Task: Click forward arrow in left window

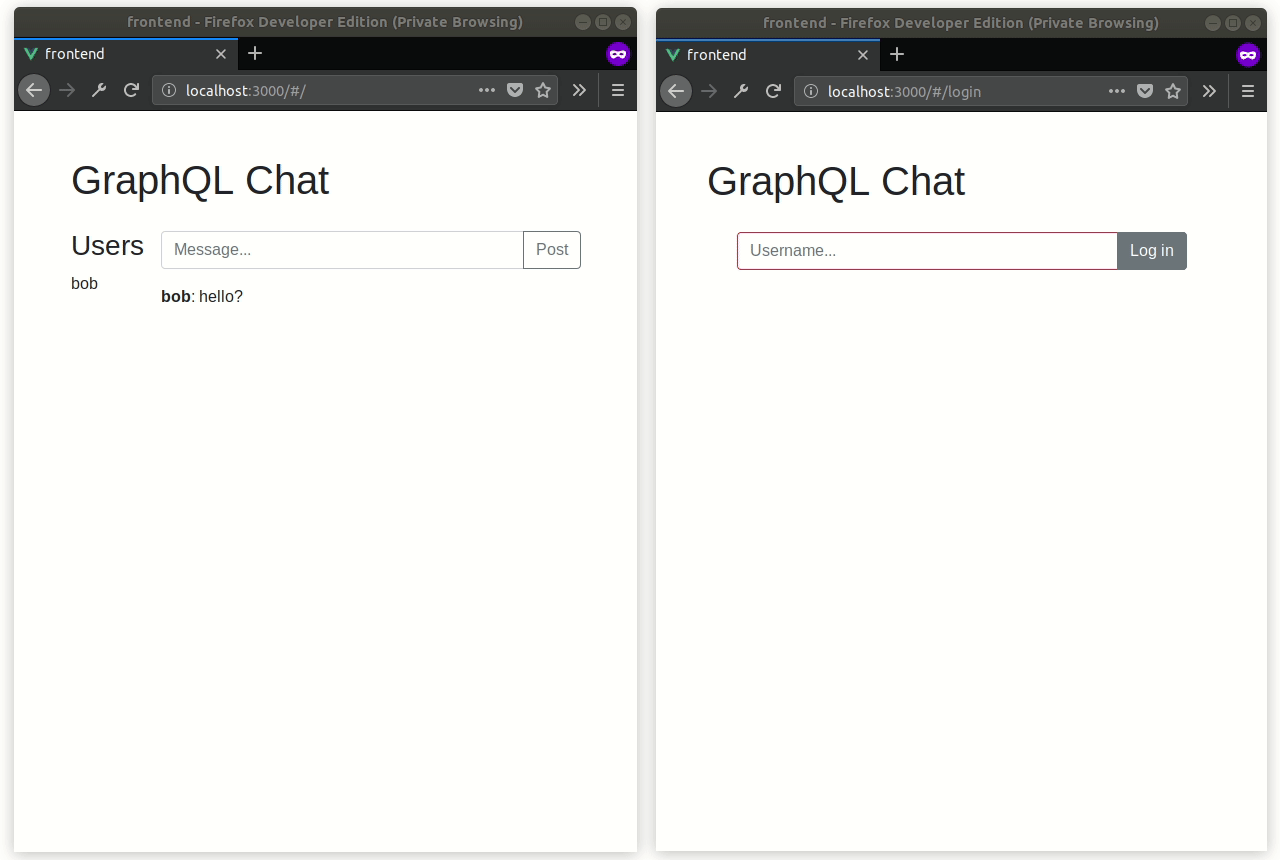Action: click(67, 90)
